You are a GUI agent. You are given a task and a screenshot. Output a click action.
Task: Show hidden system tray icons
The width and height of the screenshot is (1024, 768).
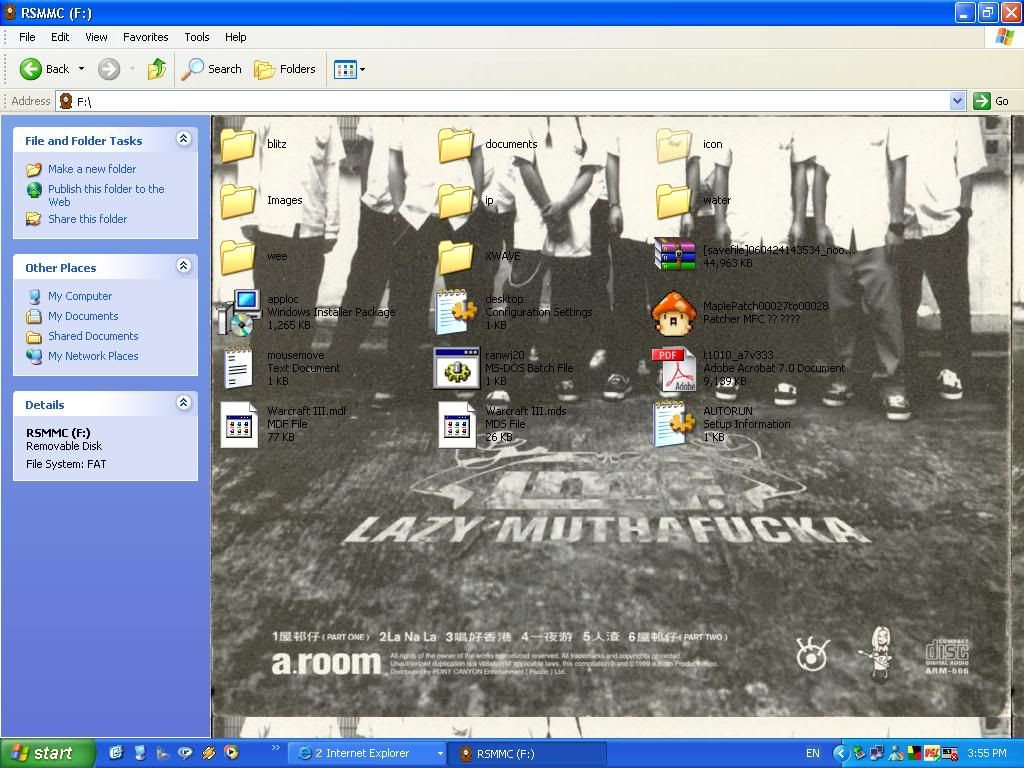click(840, 754)
